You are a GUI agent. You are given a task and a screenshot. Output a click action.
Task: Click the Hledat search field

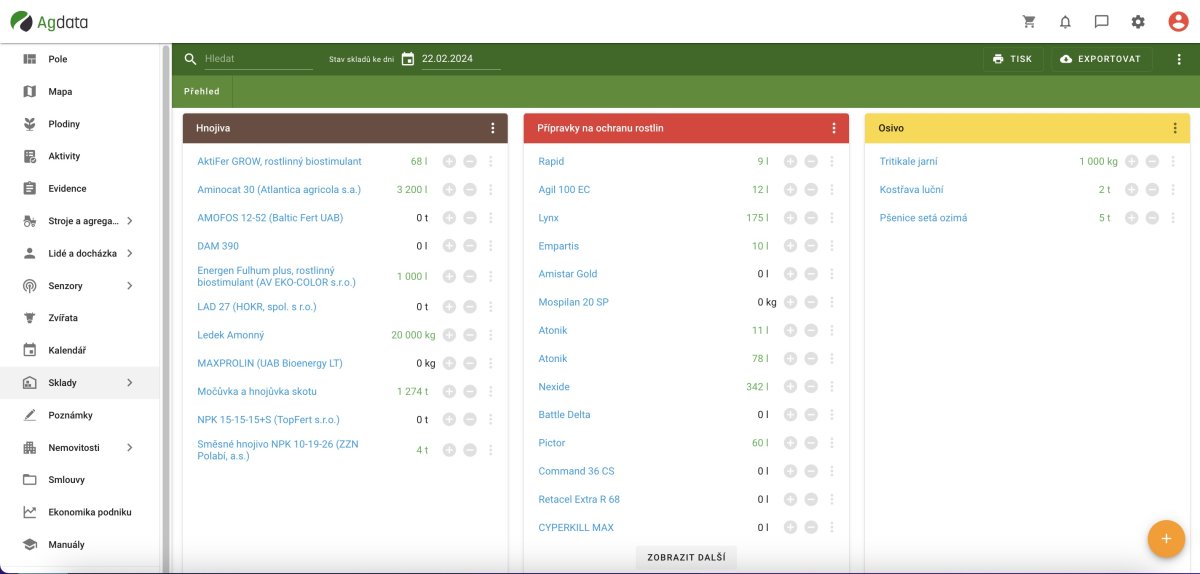pyautogui.click(x=258, y=59)
